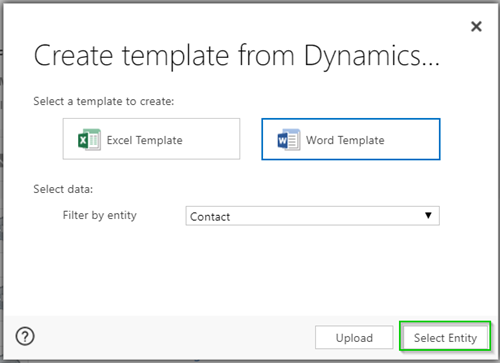
Task: Choose the Excel Template option
Action: [x=151, y=139]
